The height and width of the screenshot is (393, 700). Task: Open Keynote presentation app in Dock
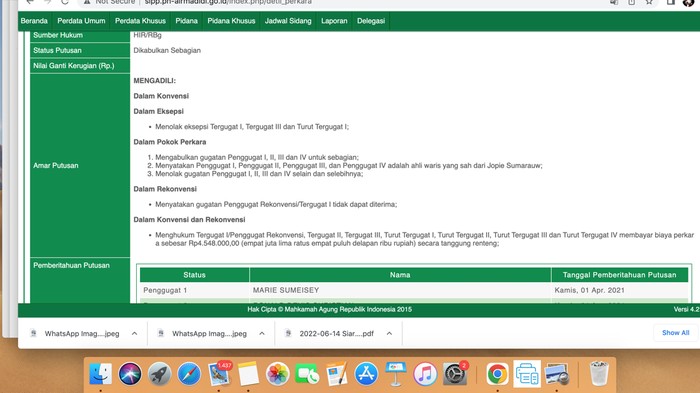click(396, 373)
